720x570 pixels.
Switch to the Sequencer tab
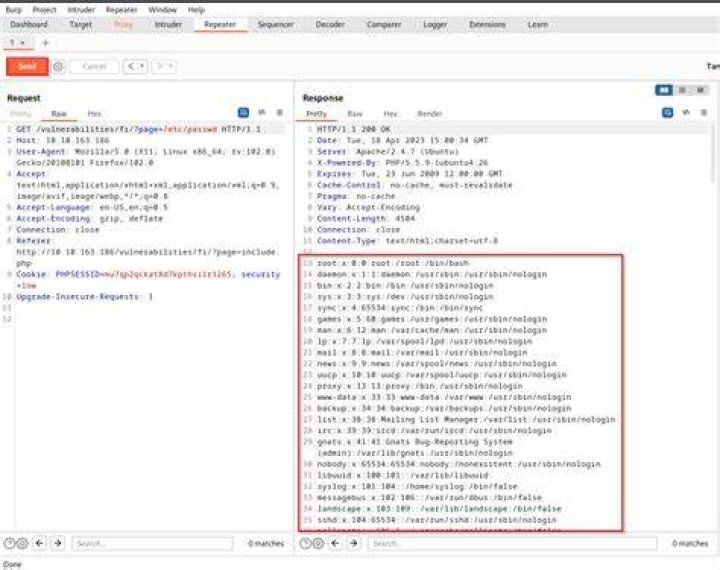(276, 24)
